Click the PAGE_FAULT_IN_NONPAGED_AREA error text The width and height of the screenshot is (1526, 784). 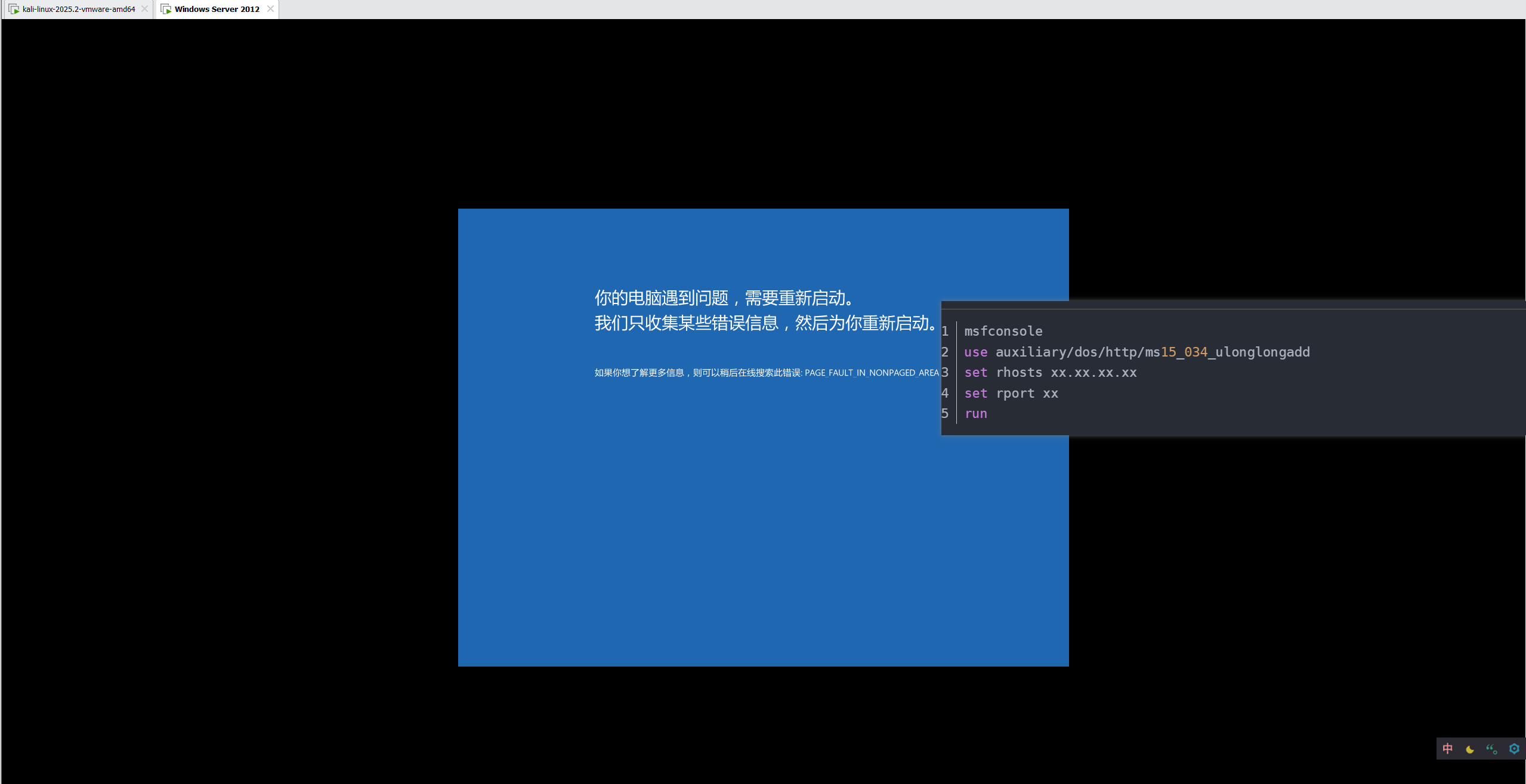pyautogui.click(x=871, y=373)
